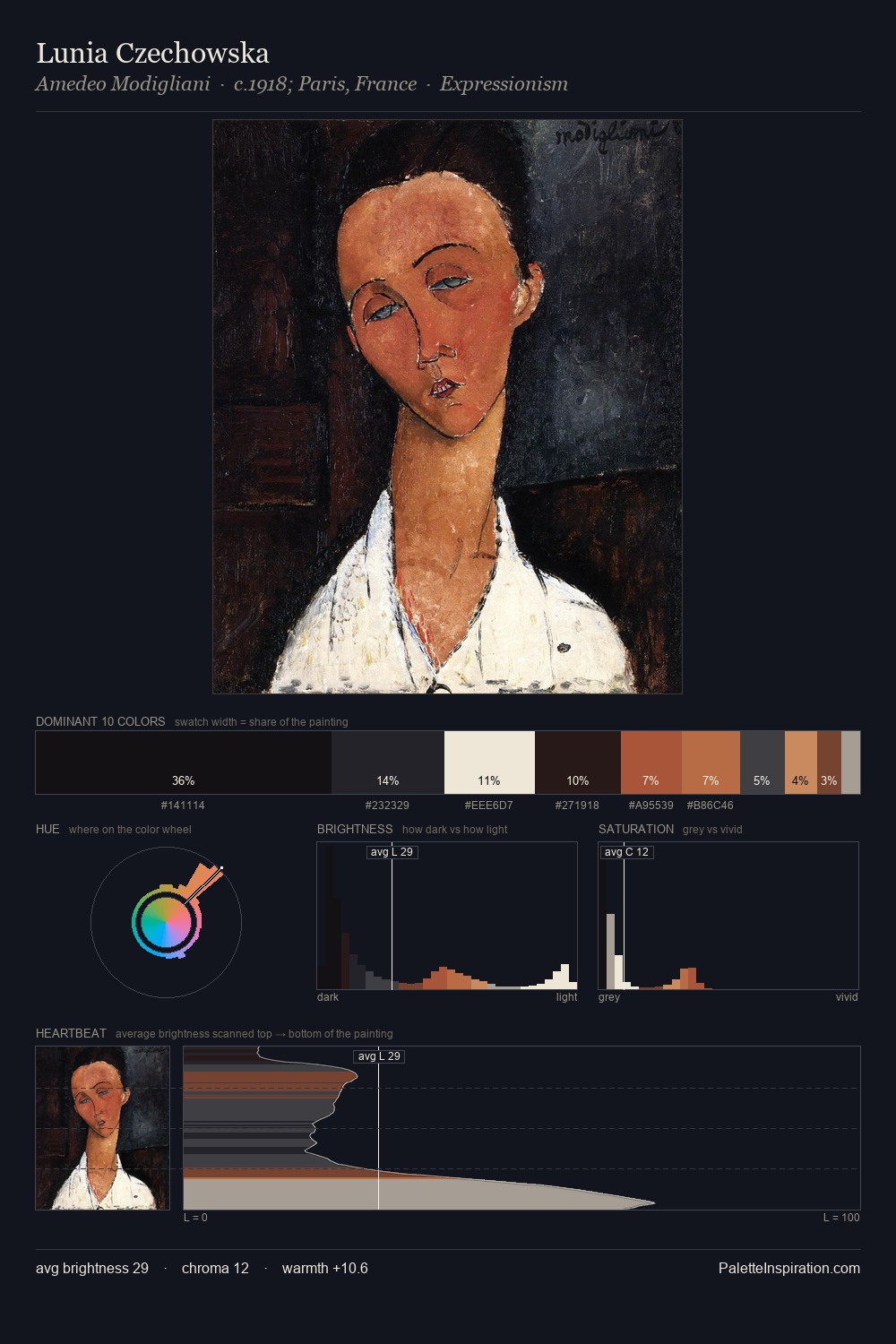Click the HEARTBEAT section heading
This screenshot has height=1344, width=896.
pyautogui.click(x=71, y=1033)
